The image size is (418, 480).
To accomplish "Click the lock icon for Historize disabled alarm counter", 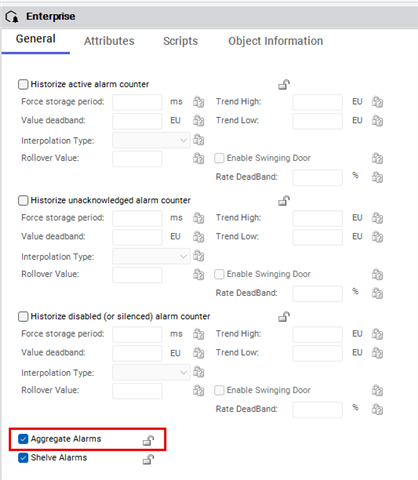I will (x=284, y=317).
